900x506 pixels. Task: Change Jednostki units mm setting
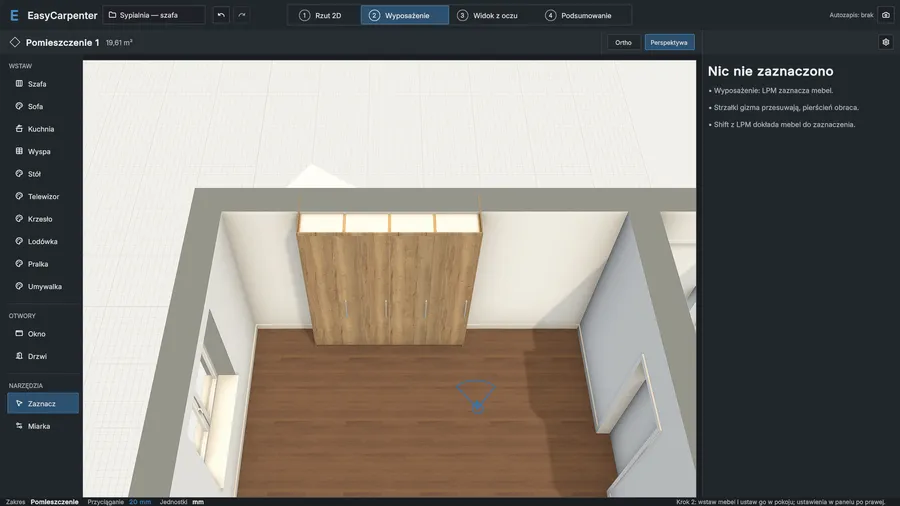pyautogui.click(x=198, y=502)
